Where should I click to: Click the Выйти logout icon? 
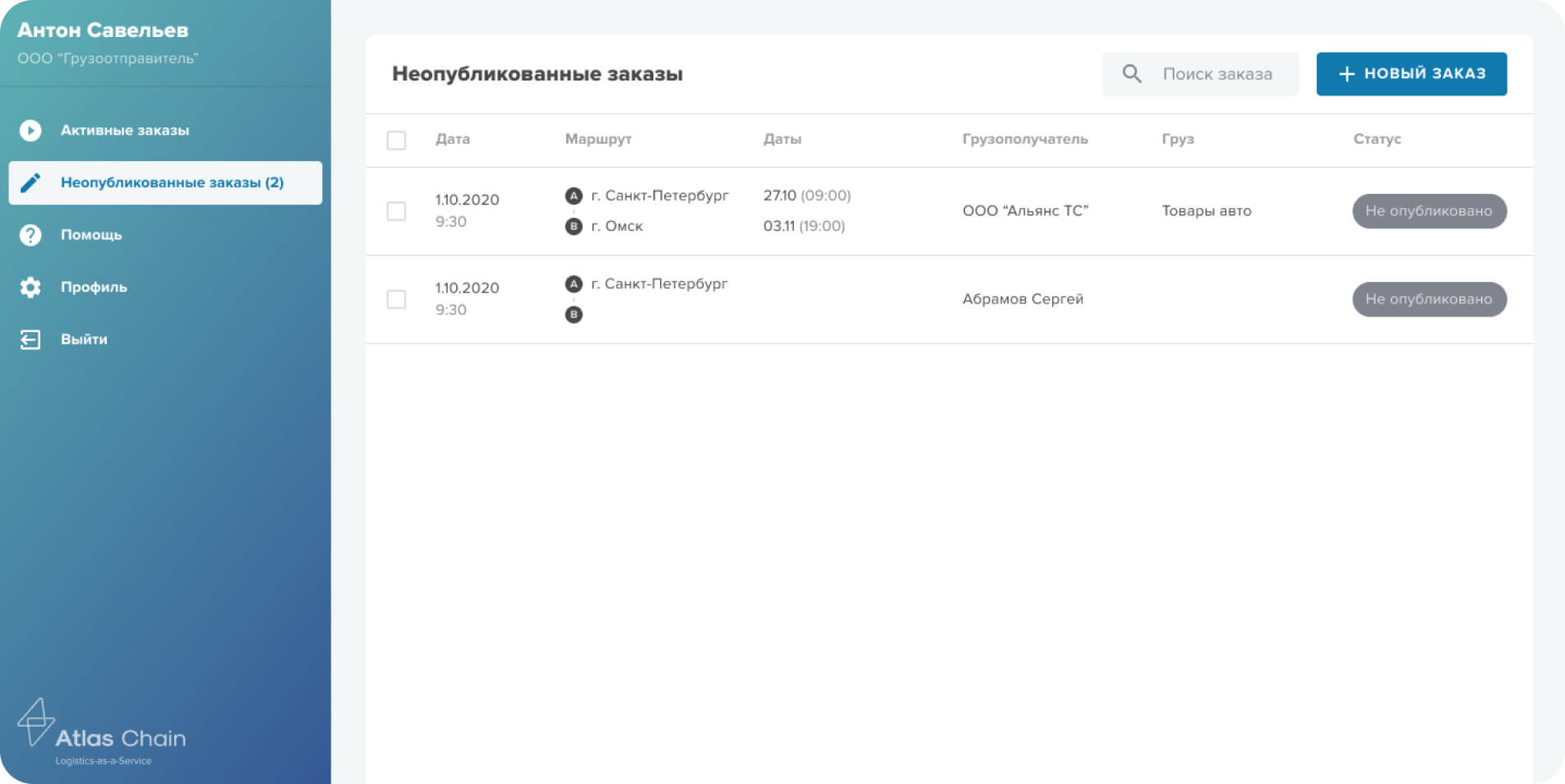[x=30, y=339]
